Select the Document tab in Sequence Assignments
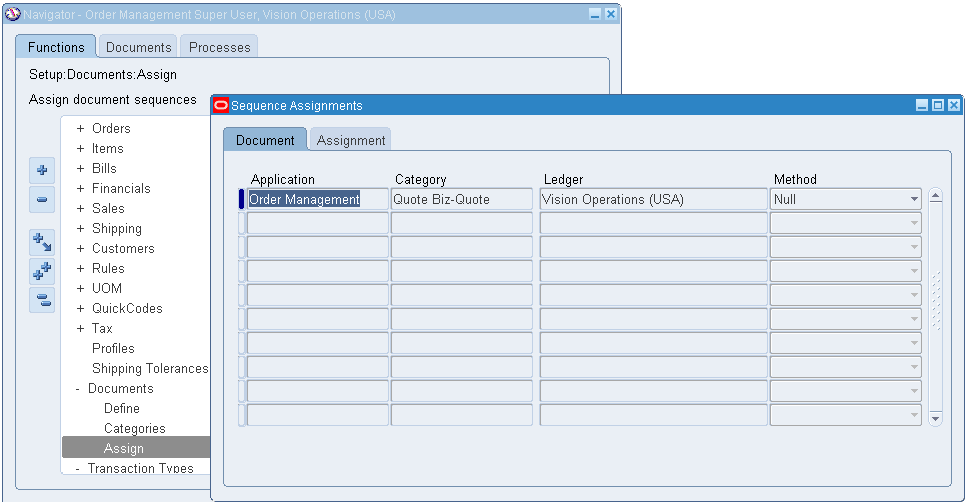The width and height of the screenshot is (965, 502). click(x=265, y=140)
